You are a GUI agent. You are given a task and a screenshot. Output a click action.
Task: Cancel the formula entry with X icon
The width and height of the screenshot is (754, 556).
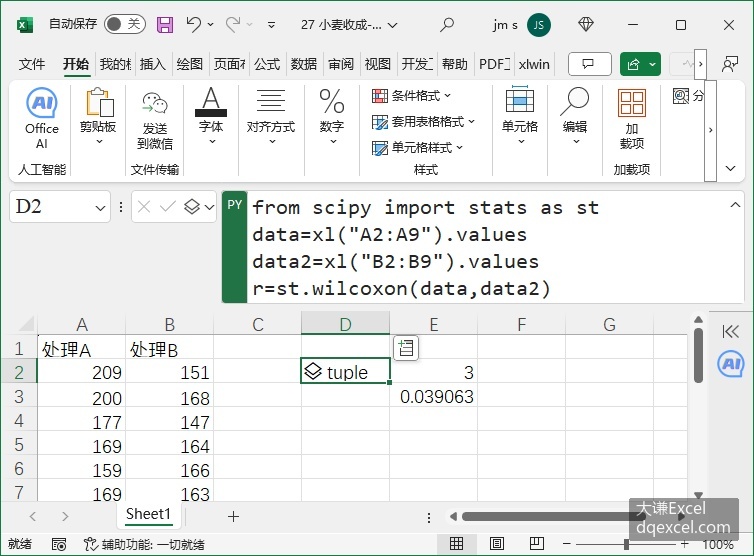144,207
